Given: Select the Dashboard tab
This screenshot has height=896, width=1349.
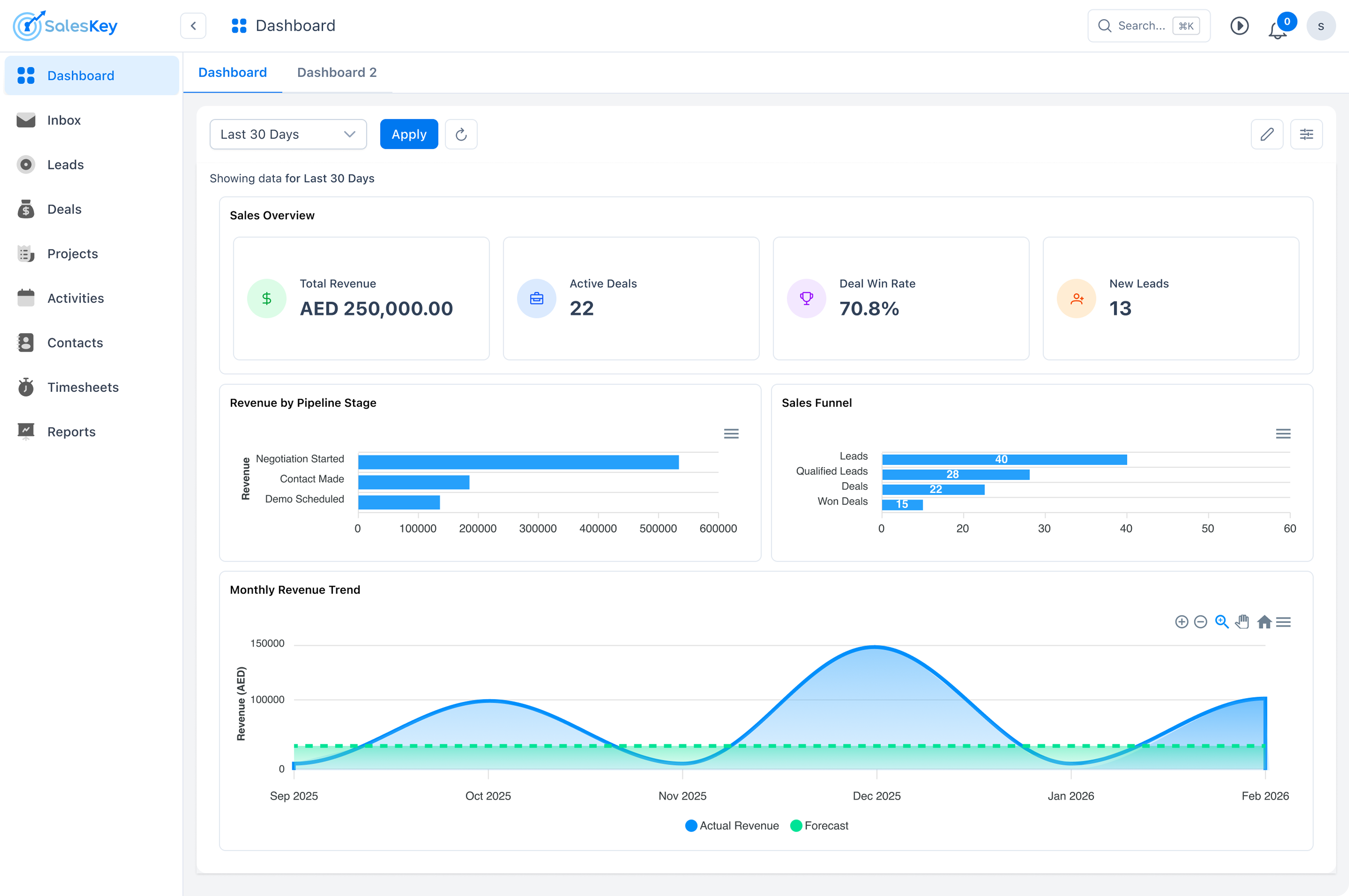Looking at the screenshot, I should [233, 72].
